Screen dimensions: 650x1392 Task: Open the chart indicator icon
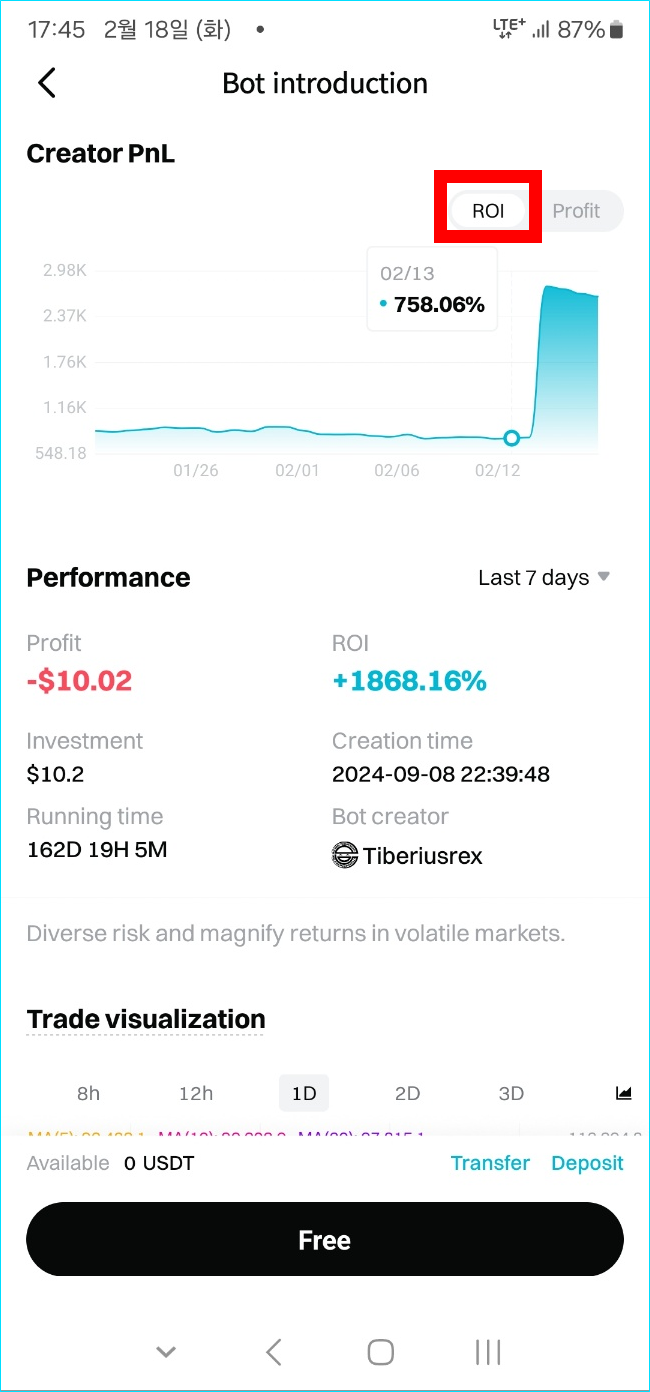click(x=624, y=1093)
